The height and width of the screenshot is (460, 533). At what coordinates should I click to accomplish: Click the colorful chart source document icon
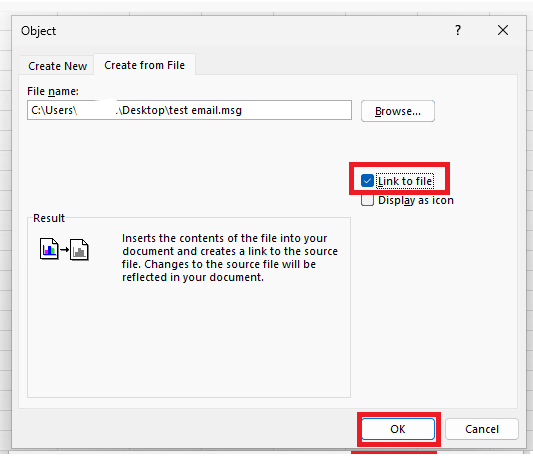point(49,249)
